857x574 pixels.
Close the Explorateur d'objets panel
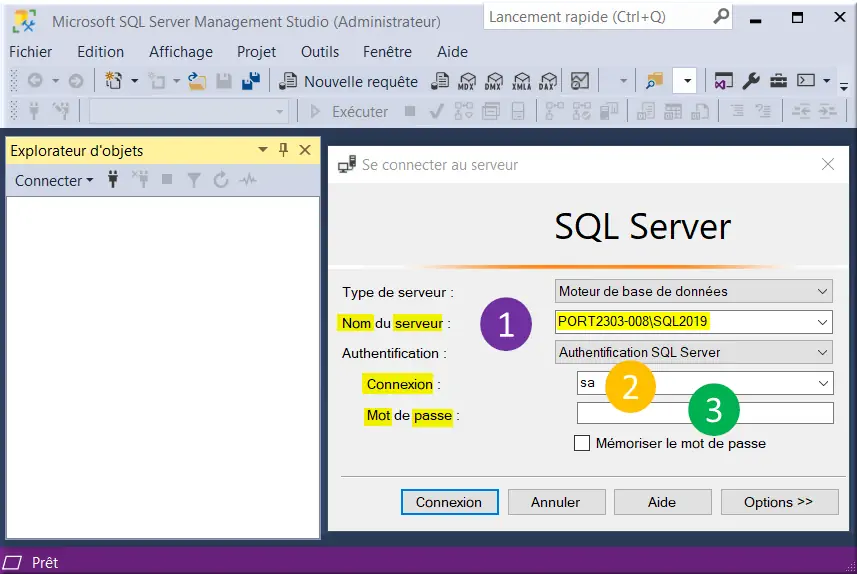(x=305, y=150)
